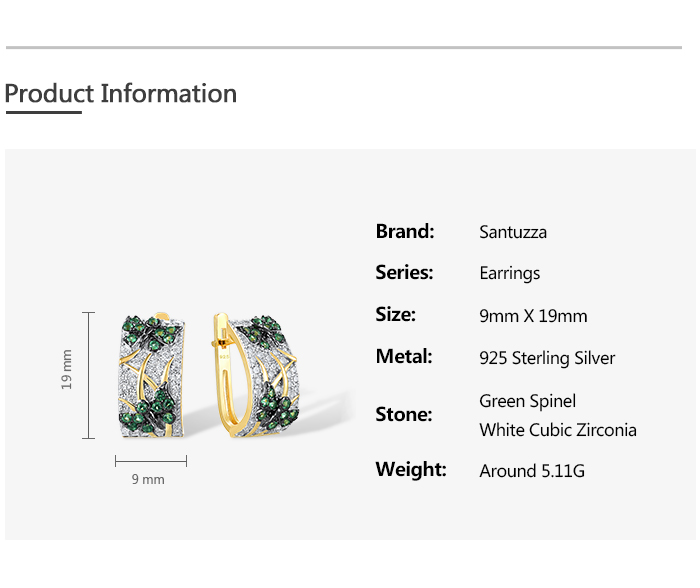Screen dimensions: 700x588
Task: Click the Green Spinel stone text
Action: click(x=527, y=401)
